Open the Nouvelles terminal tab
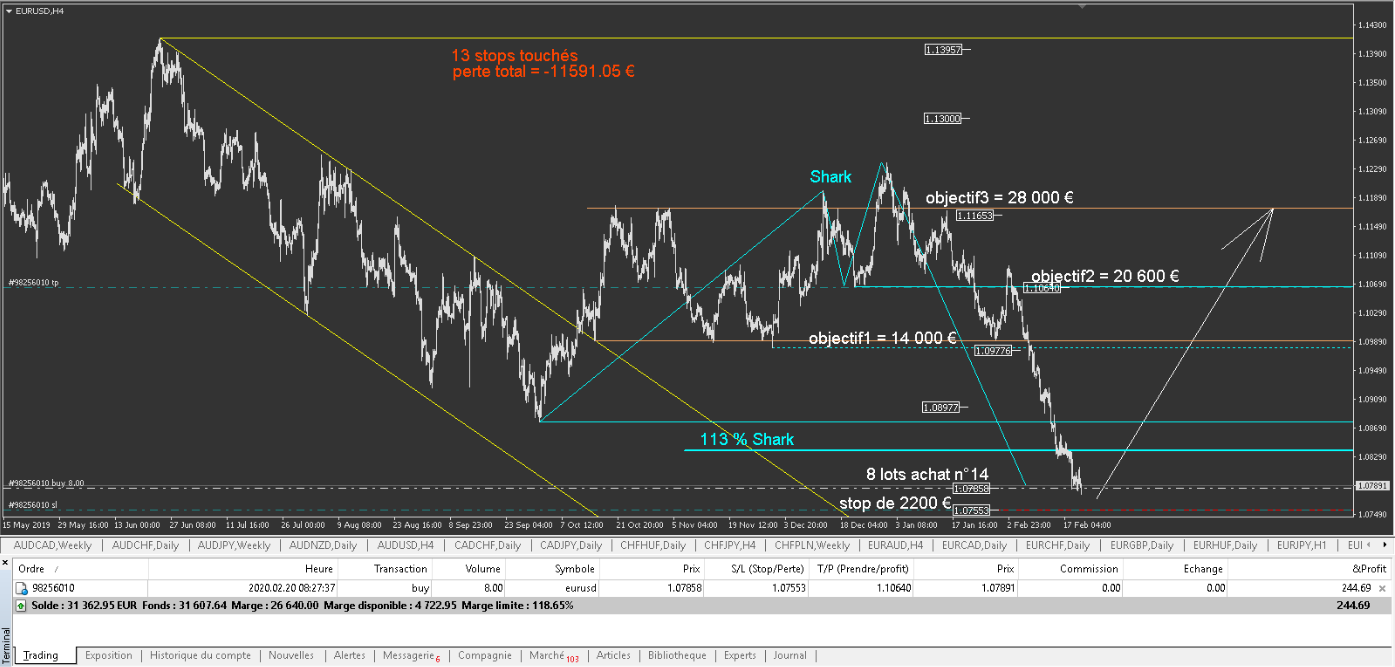The width and height of the screenshot is (1395, 667). point(291,656)
